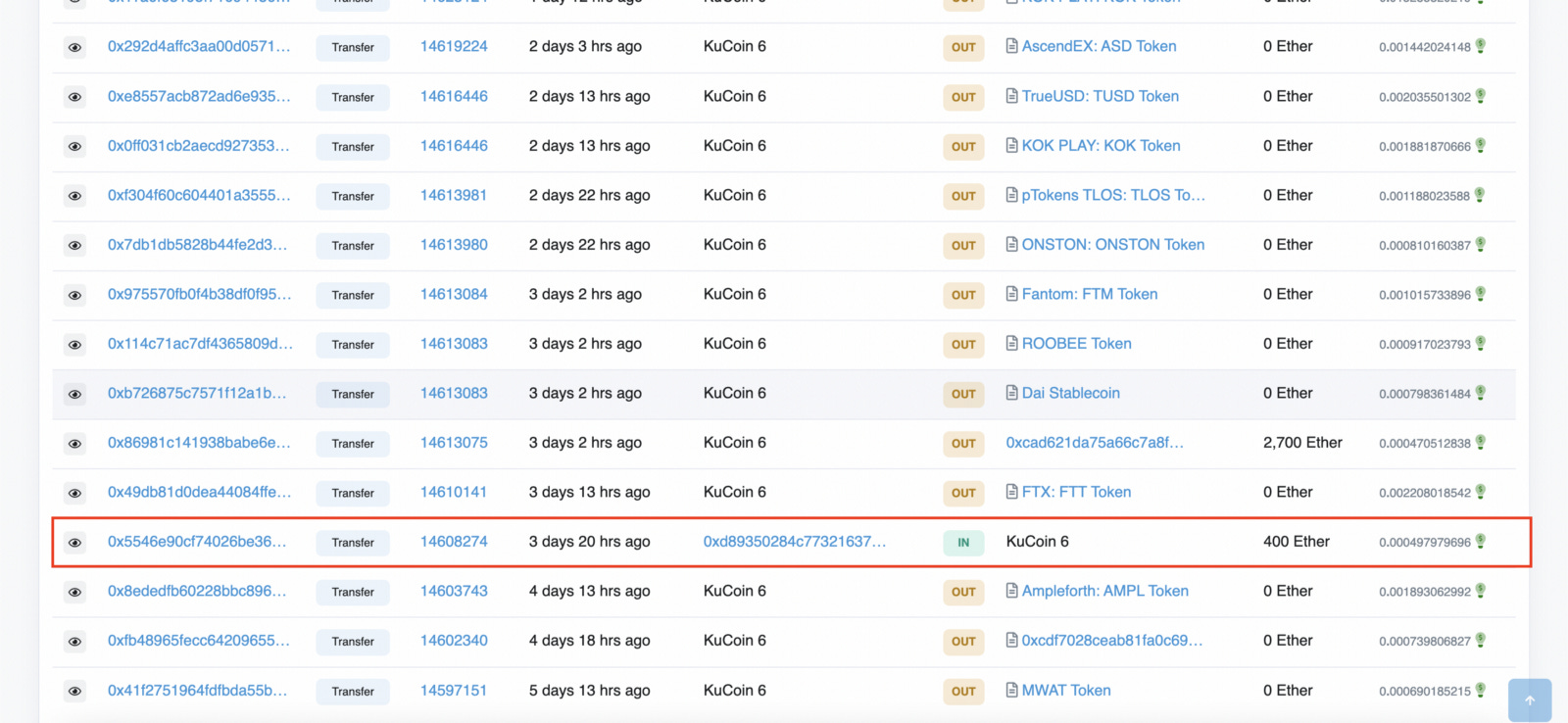This screenshot has height=723, width=1568.
Task: Click OUT badge in the 2,700 Ether row
Action: pos(963,444)
